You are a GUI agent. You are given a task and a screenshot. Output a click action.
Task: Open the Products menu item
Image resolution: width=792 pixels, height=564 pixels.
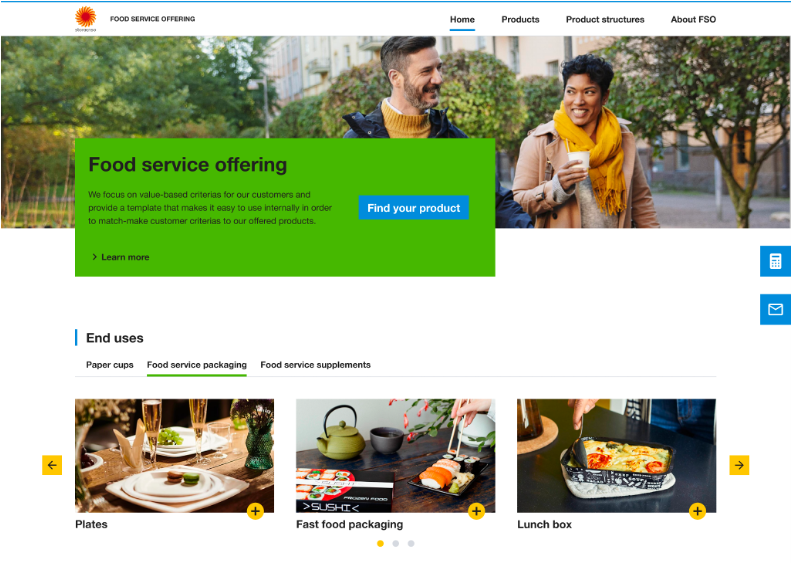pos(520,19)
